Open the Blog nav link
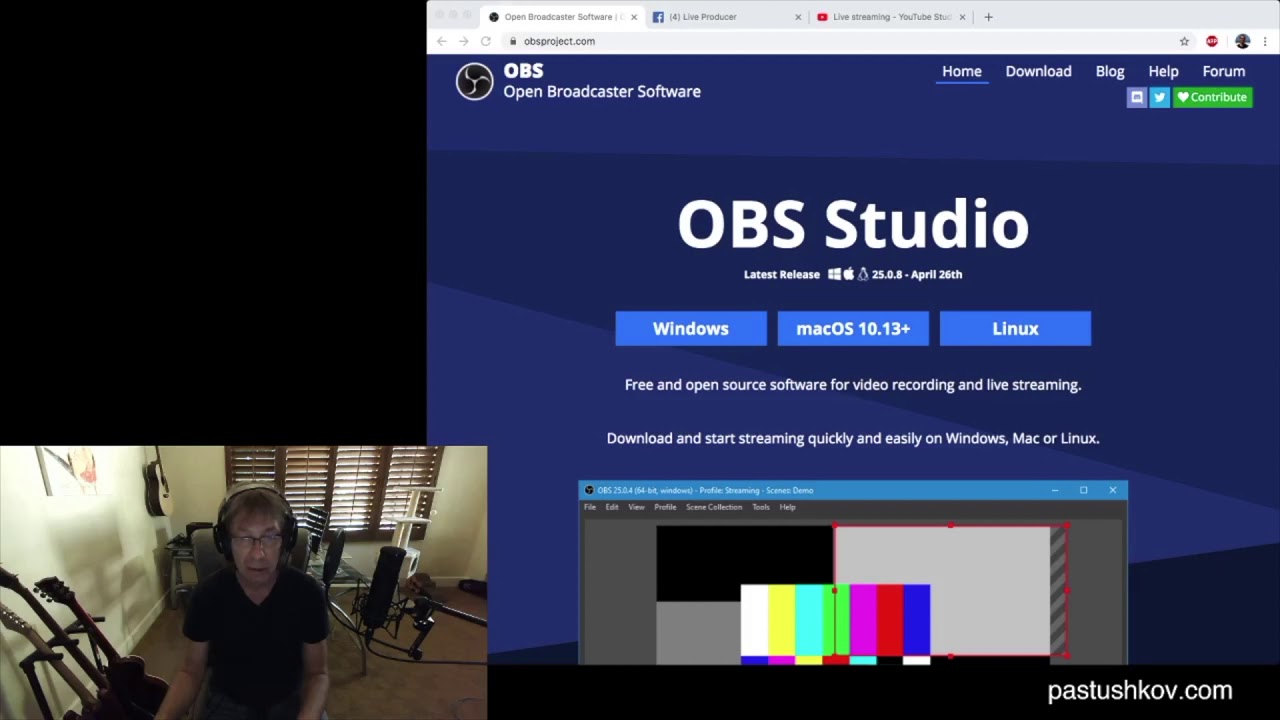 1110,71
